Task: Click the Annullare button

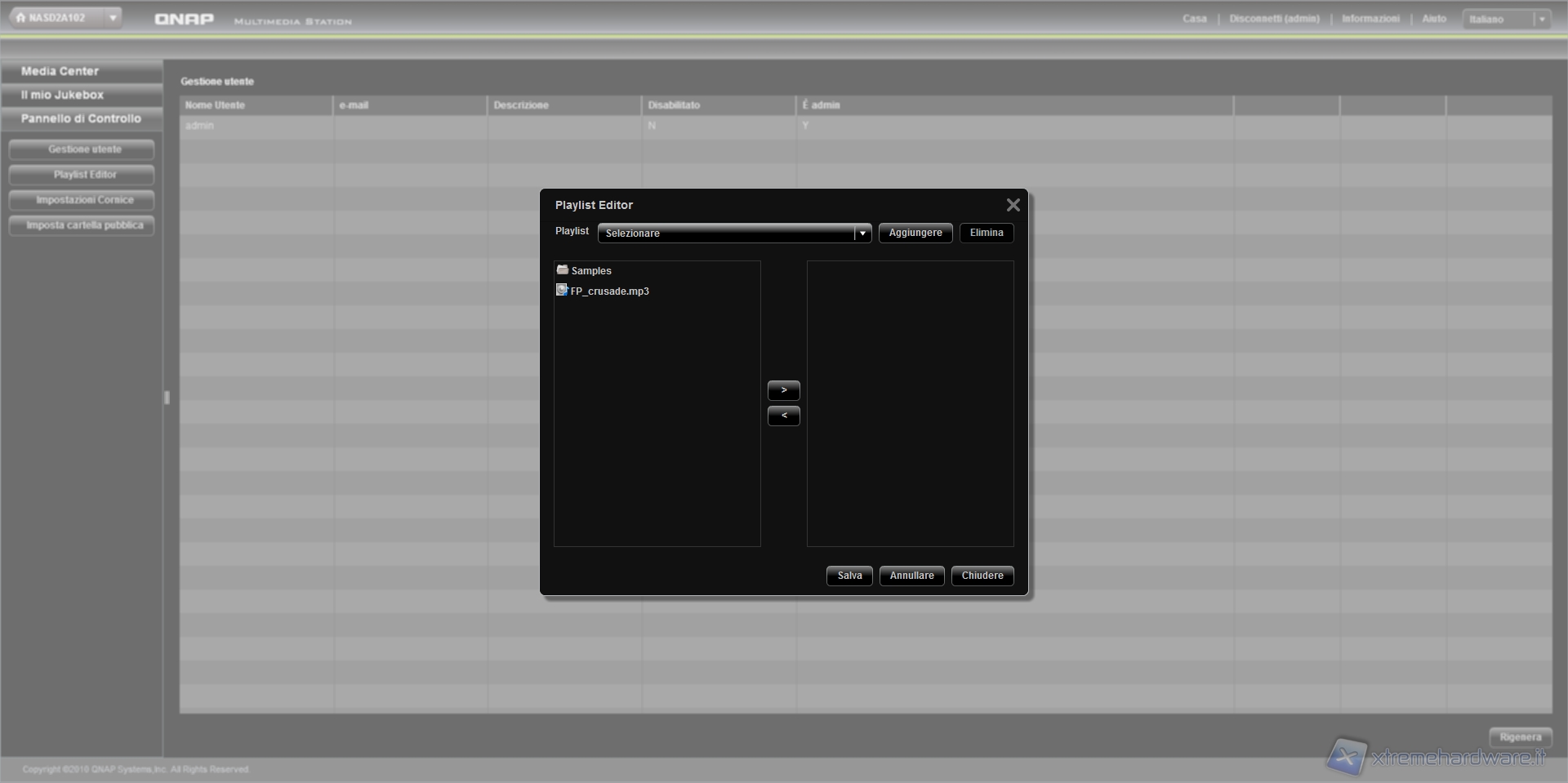Action: point(911,576)
